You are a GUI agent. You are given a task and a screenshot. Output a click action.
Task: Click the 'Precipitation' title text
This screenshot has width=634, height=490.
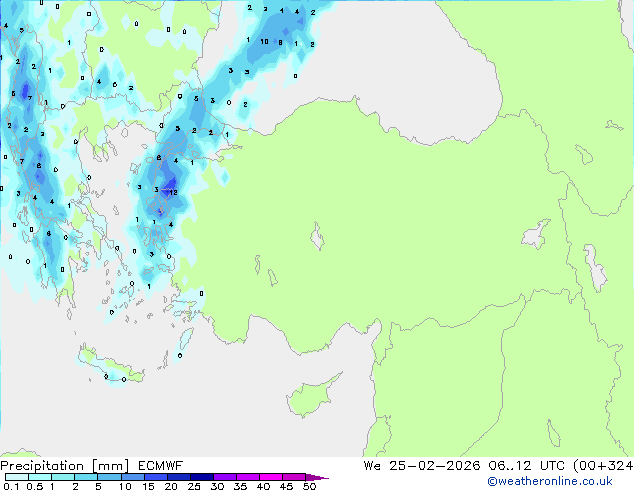pos(42,466)
